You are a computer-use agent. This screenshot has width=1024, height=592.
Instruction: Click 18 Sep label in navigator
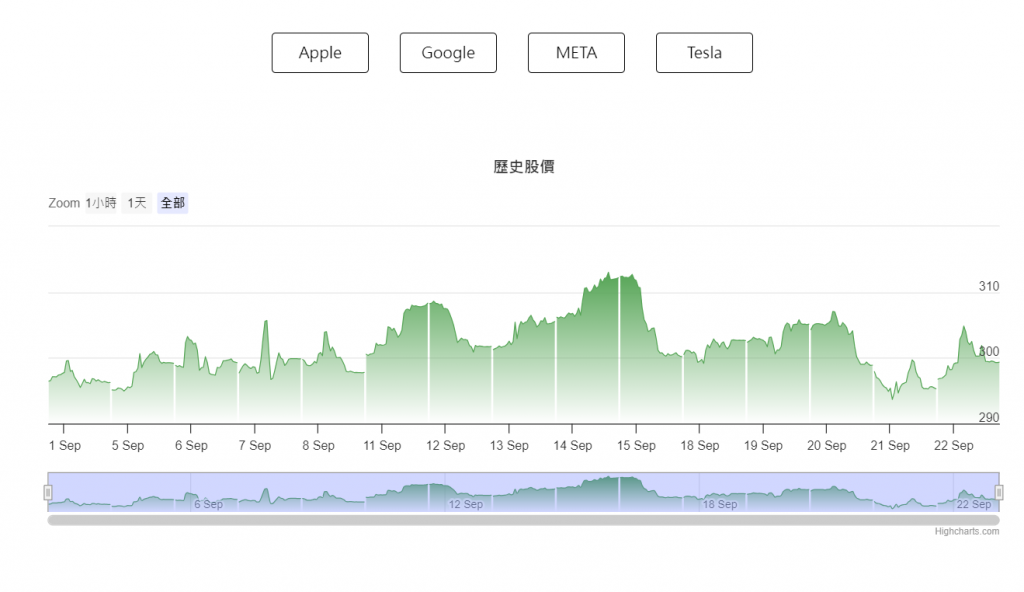click(x=720, y=504)
